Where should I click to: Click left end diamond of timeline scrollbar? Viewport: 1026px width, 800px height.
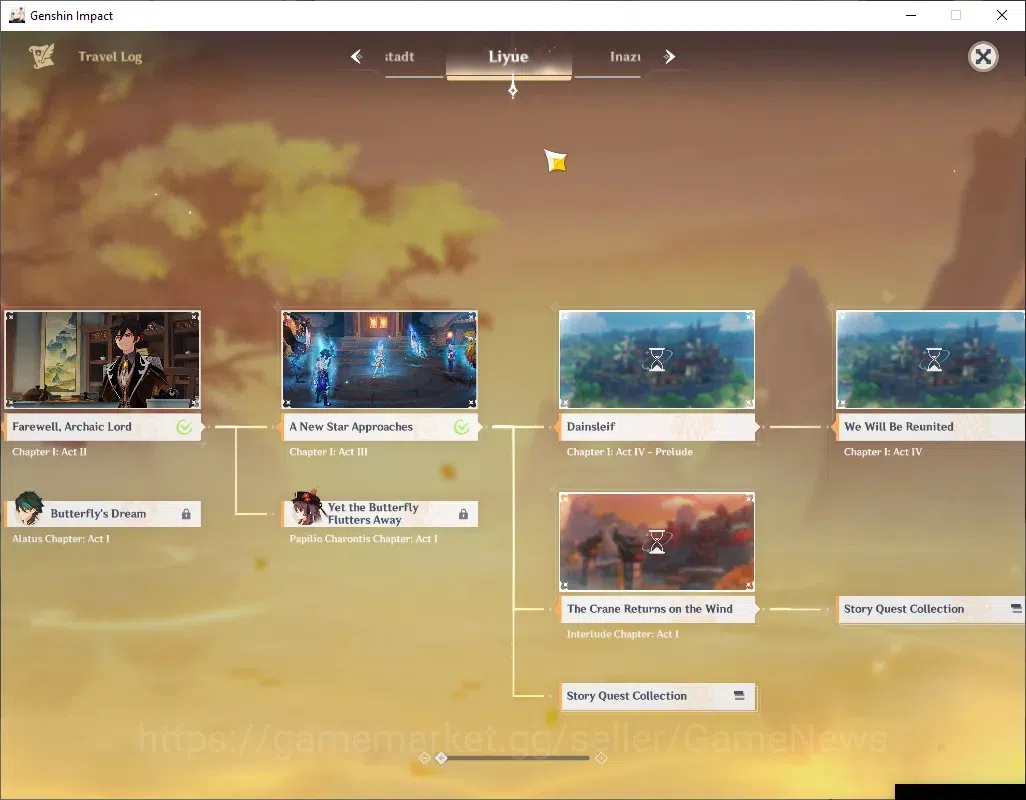[425, 757]
